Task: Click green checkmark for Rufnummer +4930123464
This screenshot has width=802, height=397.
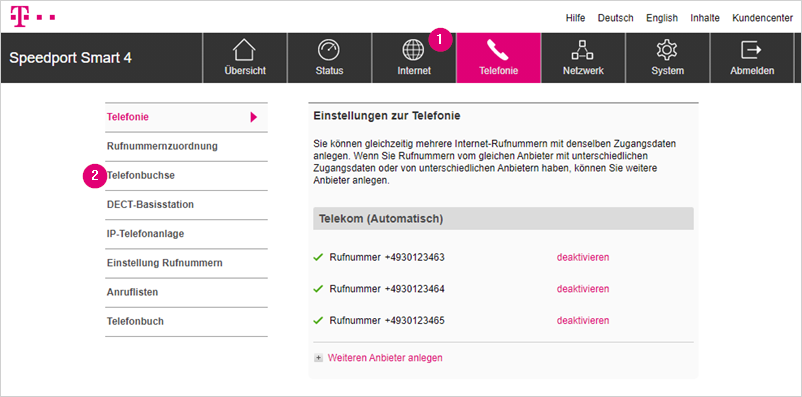Action: pyautogui.click(x=318, y=289)
